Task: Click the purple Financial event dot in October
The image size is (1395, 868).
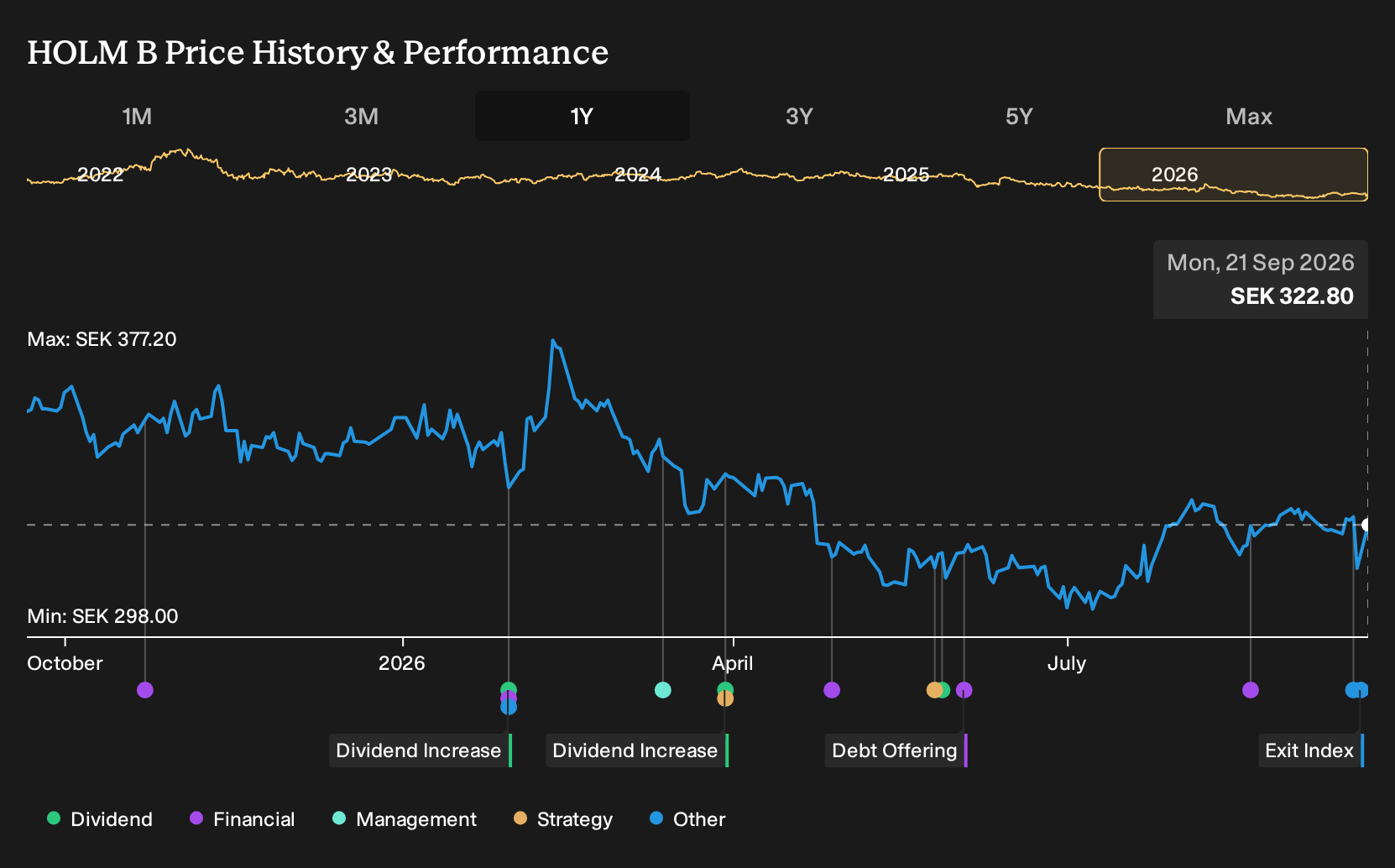Action: 145,690
